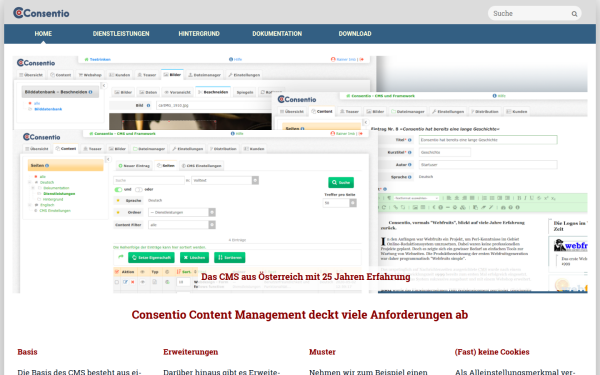Expand the Englisch tree node
Viewport: 600px width, 375px height.
30,205
